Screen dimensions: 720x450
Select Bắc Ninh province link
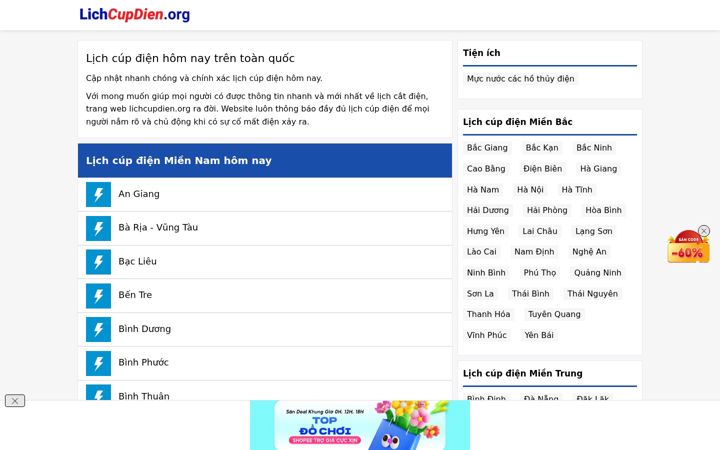tap(594, 147)
